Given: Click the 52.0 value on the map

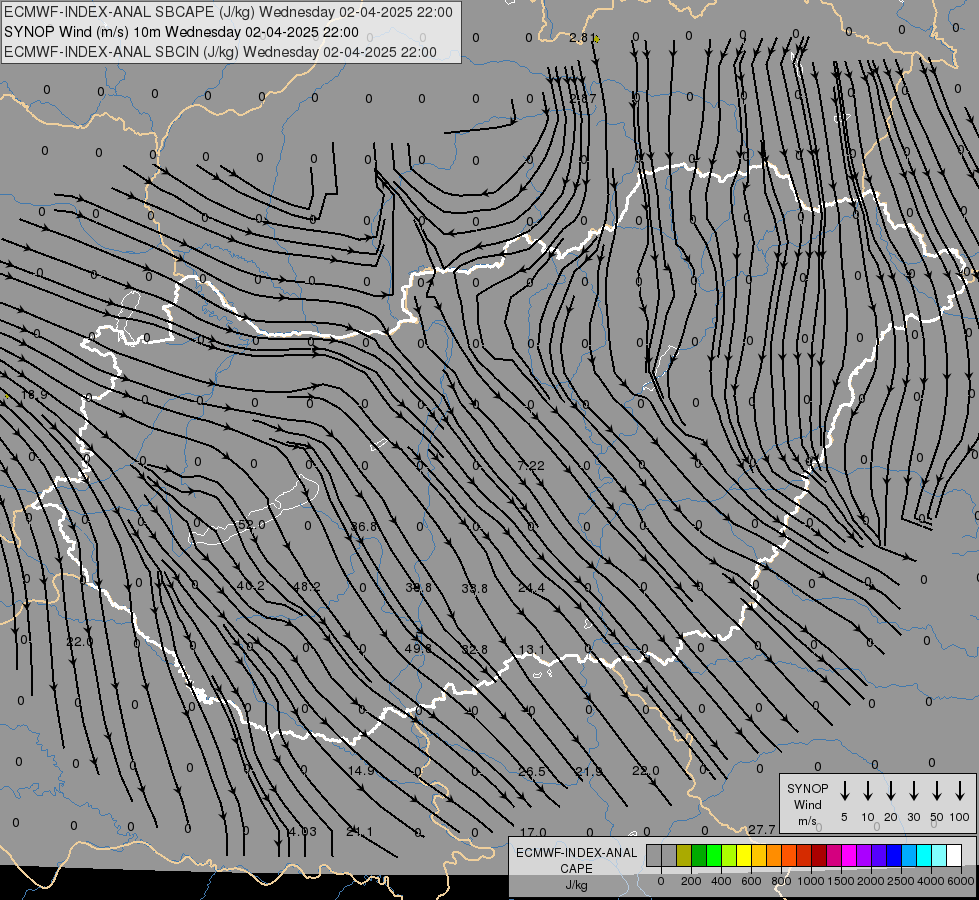Looking at the screenshot, I should pos(252,525).
